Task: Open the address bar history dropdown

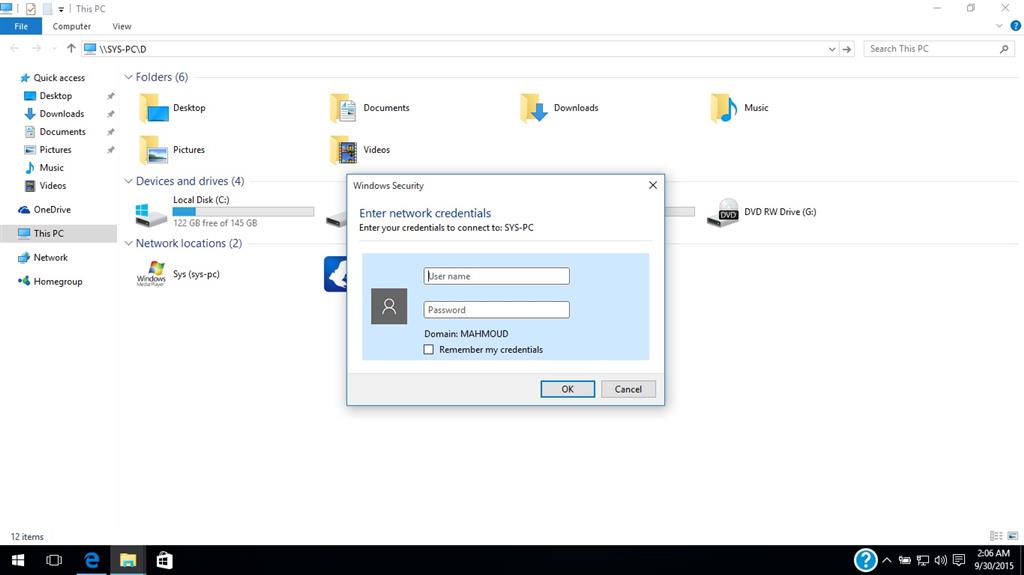Action: coord(831,49)
